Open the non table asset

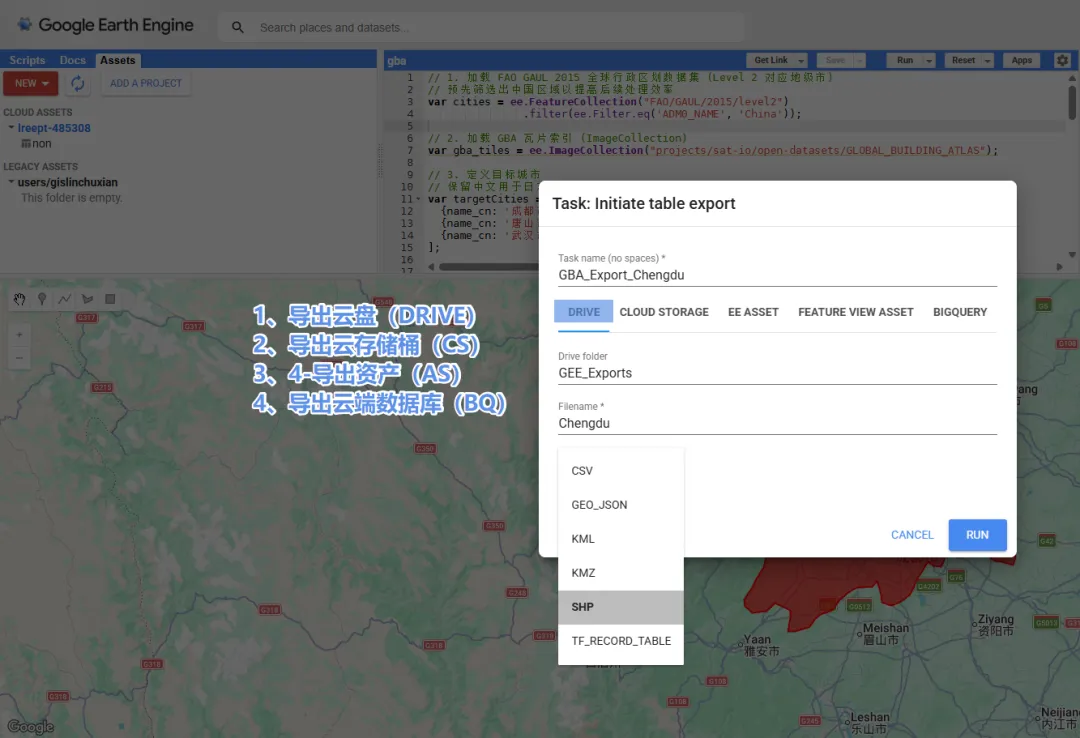37,143
